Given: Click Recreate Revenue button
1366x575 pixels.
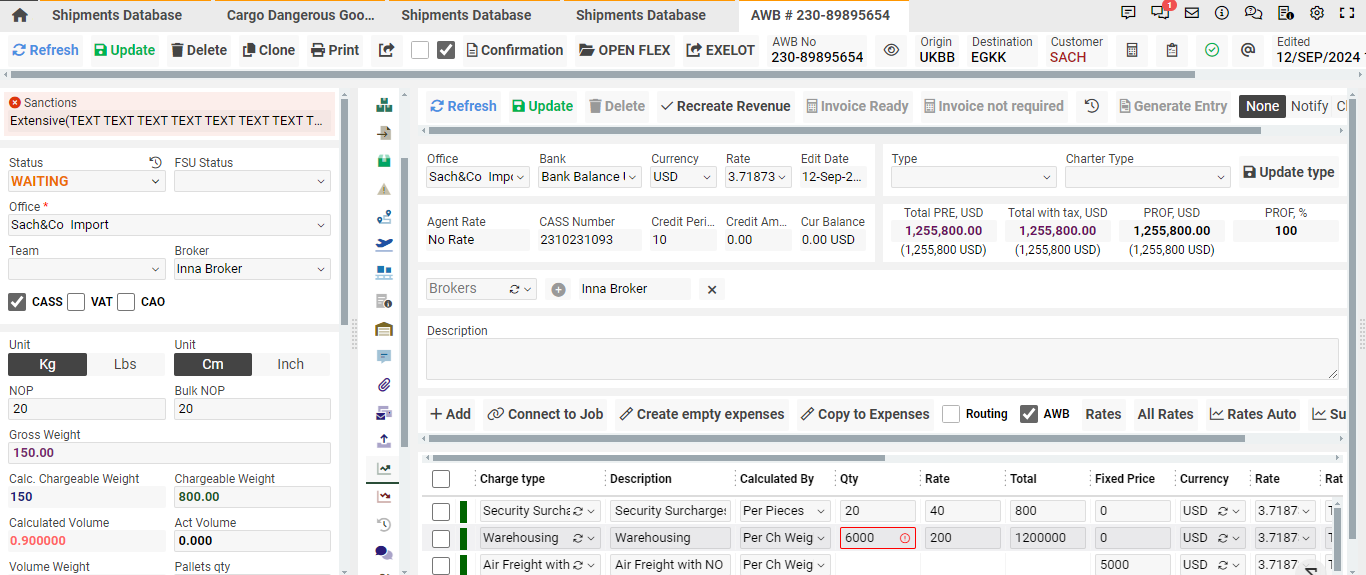Looking at the screenshot, I should click(725, 106).
